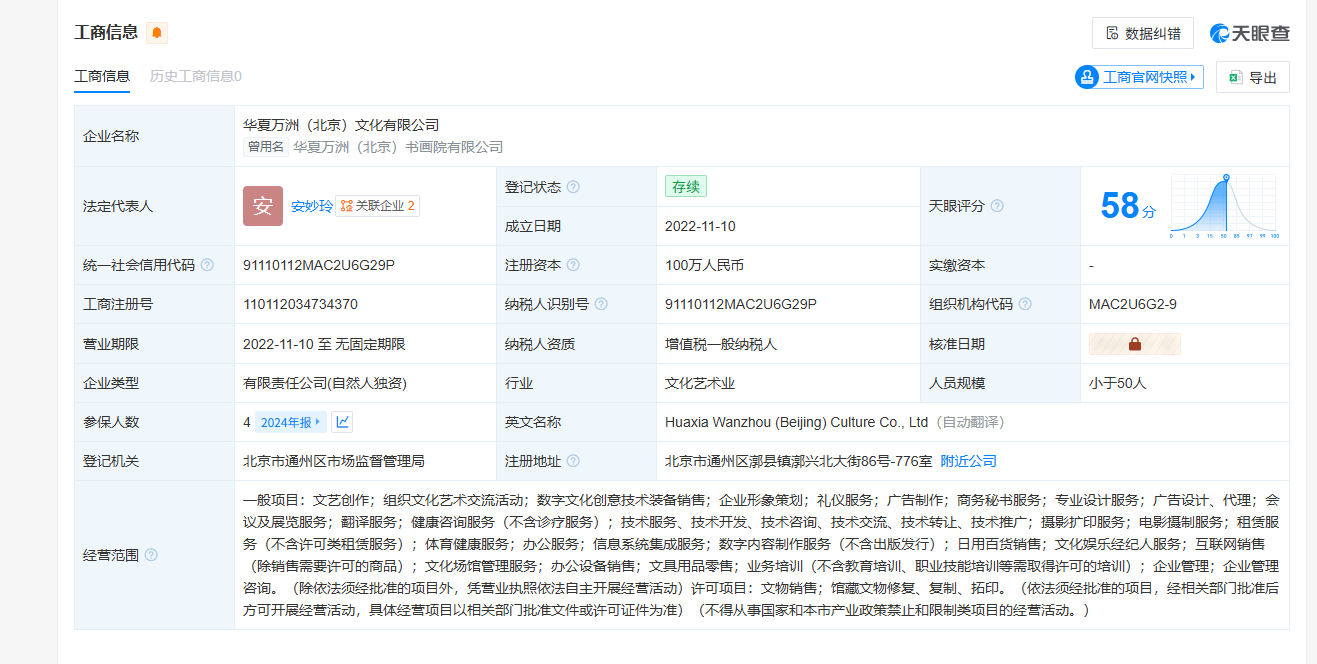The image size is (1317, 664).
Task: Open 关联企业 2 related companies tag
Action: 377,206
